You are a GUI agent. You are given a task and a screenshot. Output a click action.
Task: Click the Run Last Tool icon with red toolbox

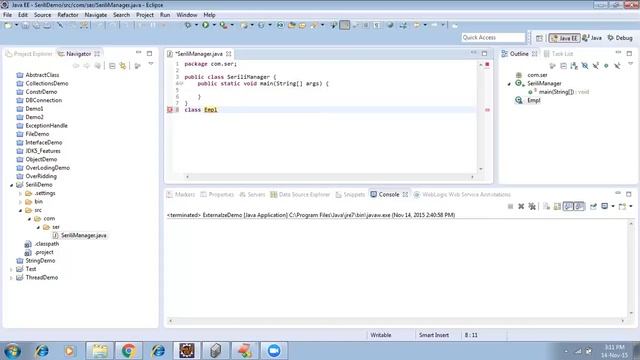223,25
